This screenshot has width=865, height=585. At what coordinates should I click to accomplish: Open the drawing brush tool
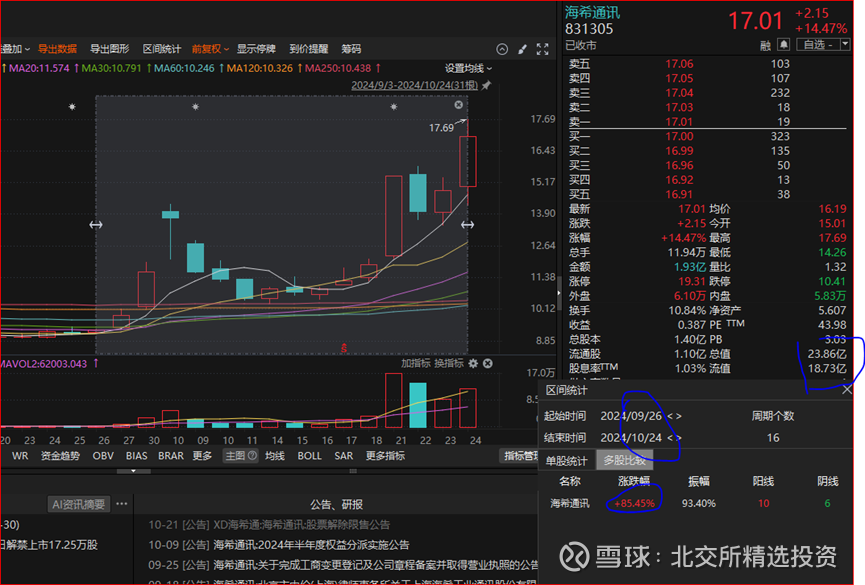(522, 49)
